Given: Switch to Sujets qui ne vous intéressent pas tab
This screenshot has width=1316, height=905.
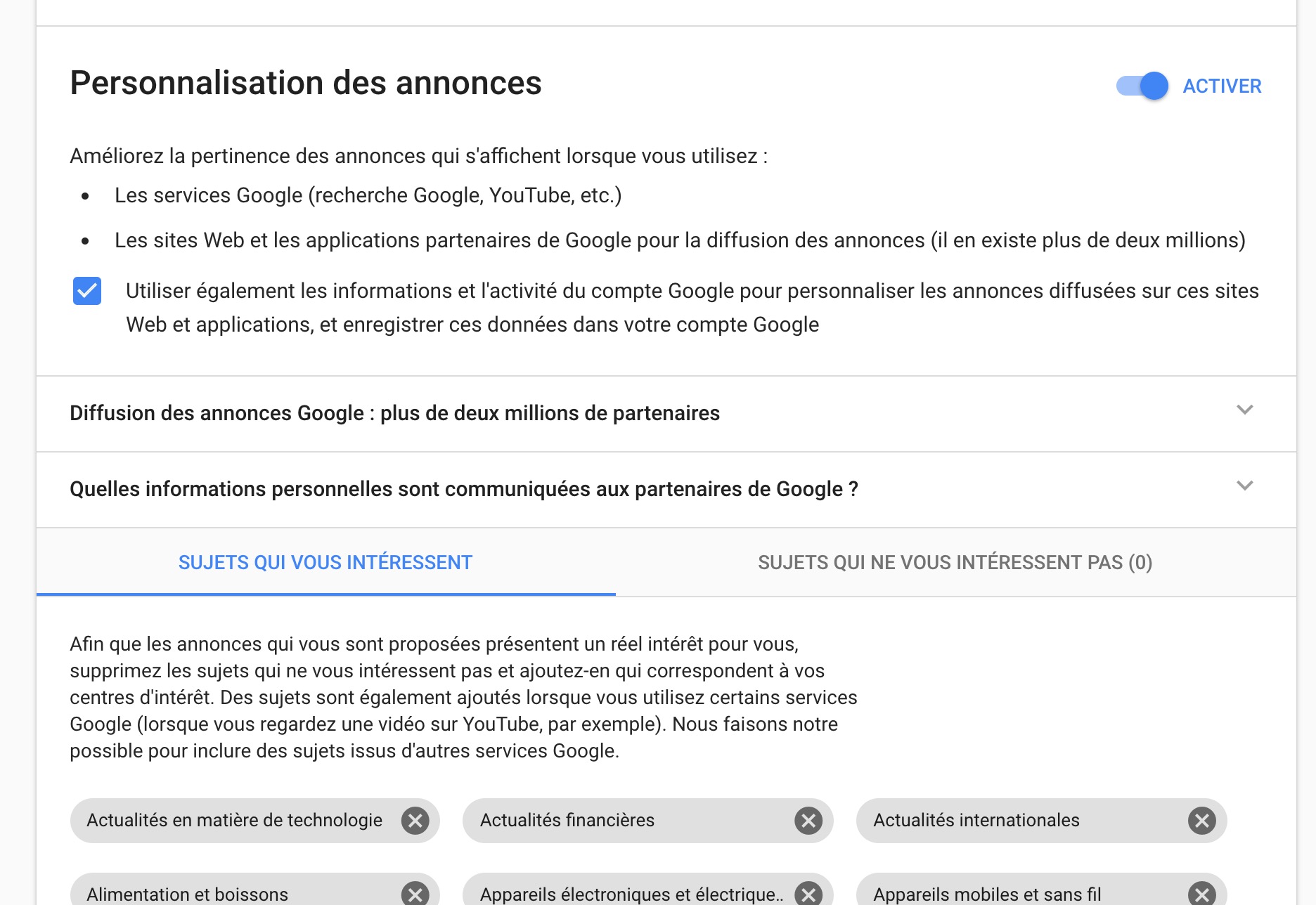Looking at the screenshot, I should (x=955, y=563).
